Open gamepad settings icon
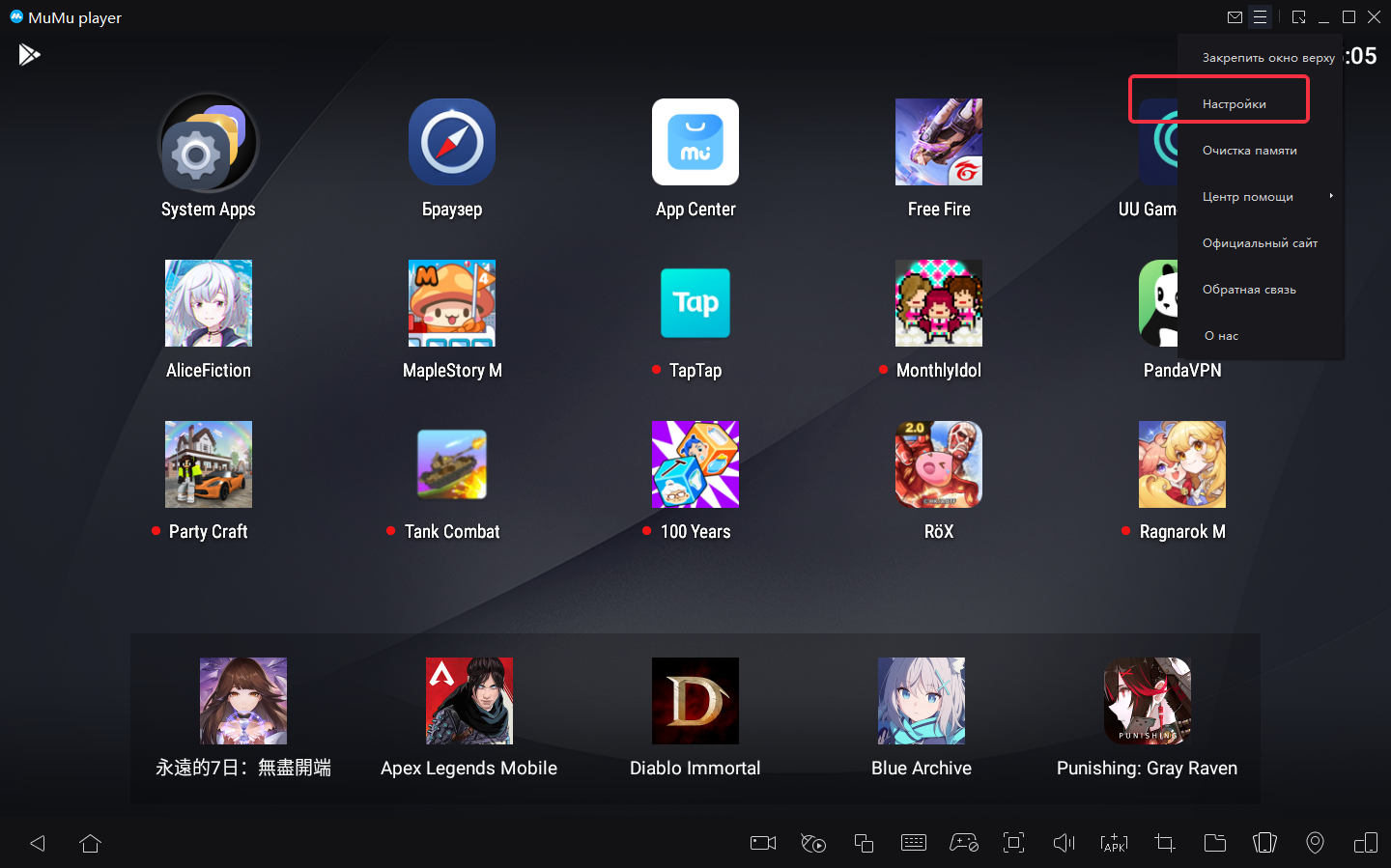The width and height of the screenshot is (1391, 868). (x=964, y=843)
